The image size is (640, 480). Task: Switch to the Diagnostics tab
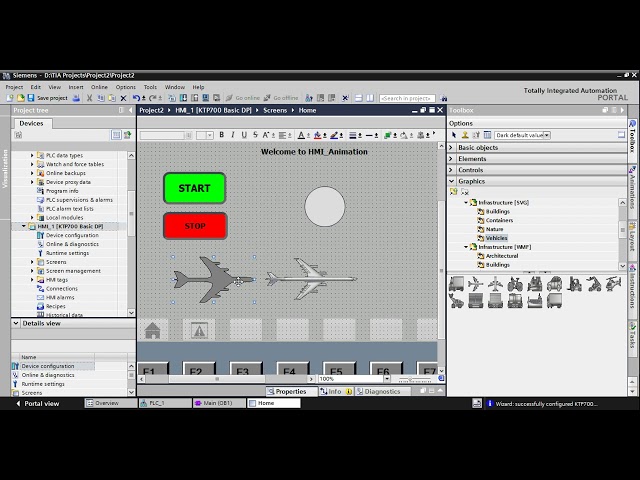coord(382,391)
